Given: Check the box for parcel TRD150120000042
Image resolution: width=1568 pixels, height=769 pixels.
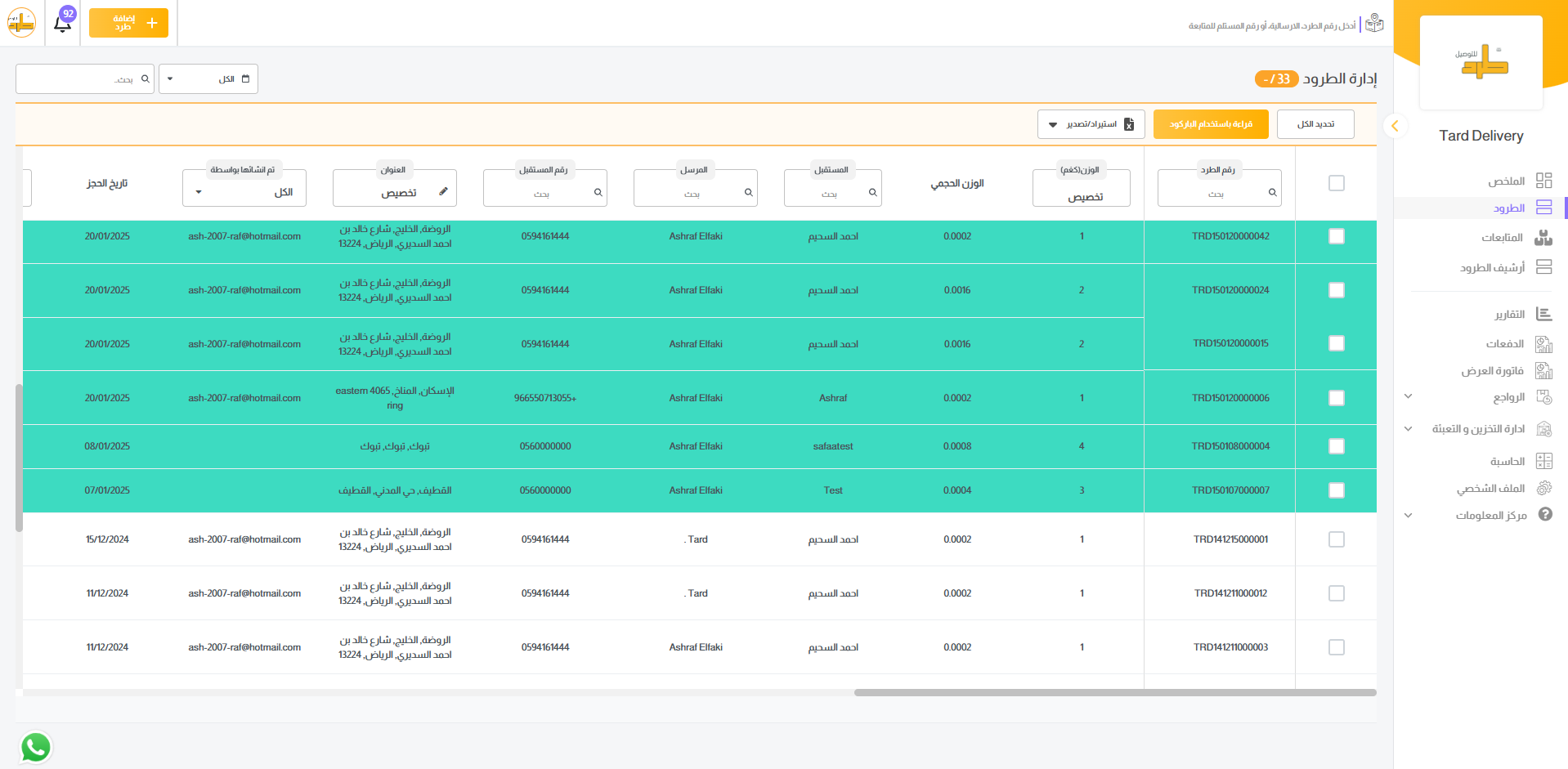Looking at the screenshot, I should point(1336,236).
